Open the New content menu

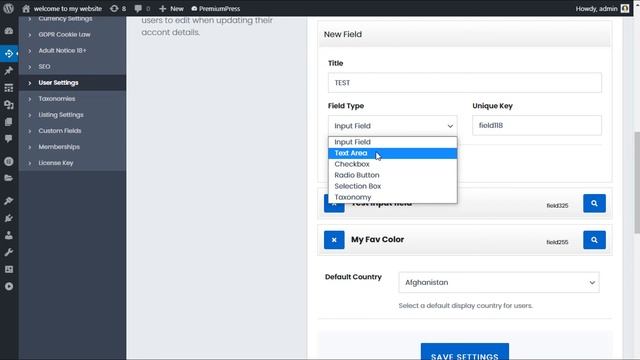tap(171, 9)
